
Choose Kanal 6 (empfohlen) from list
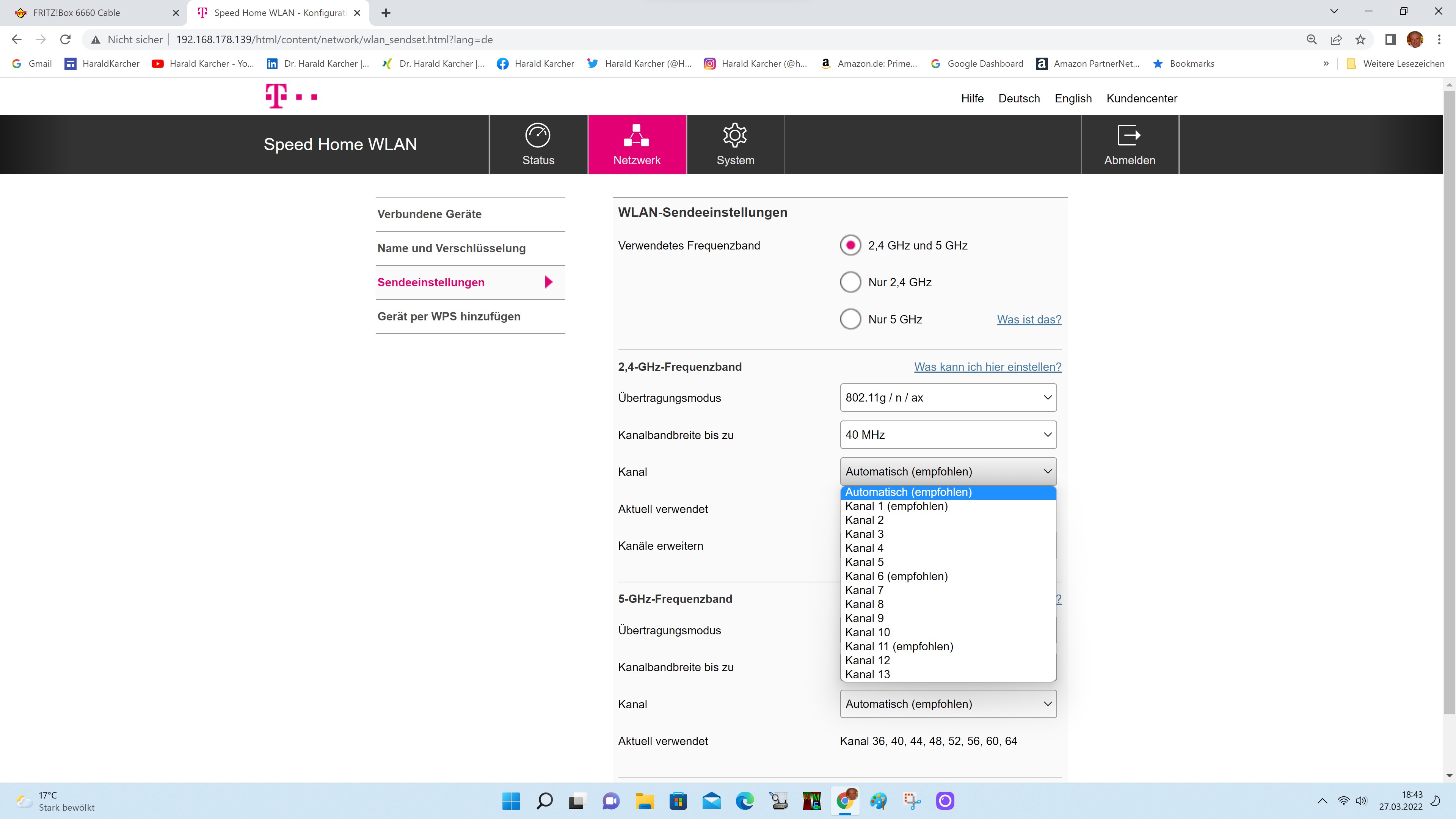(896, 576)
